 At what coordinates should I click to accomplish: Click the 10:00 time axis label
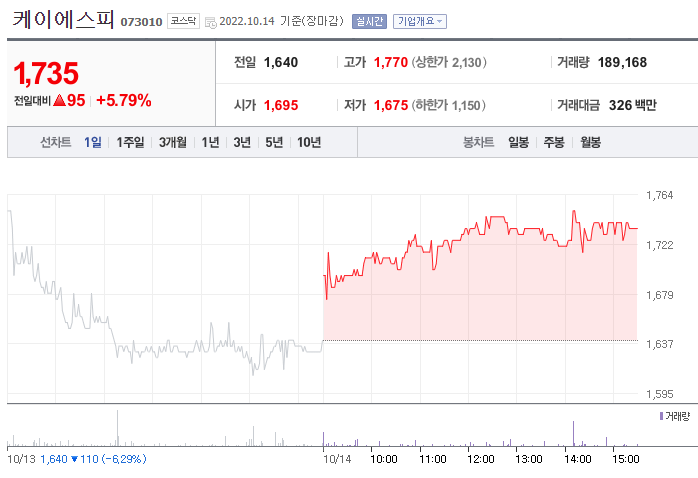(384, 459)
